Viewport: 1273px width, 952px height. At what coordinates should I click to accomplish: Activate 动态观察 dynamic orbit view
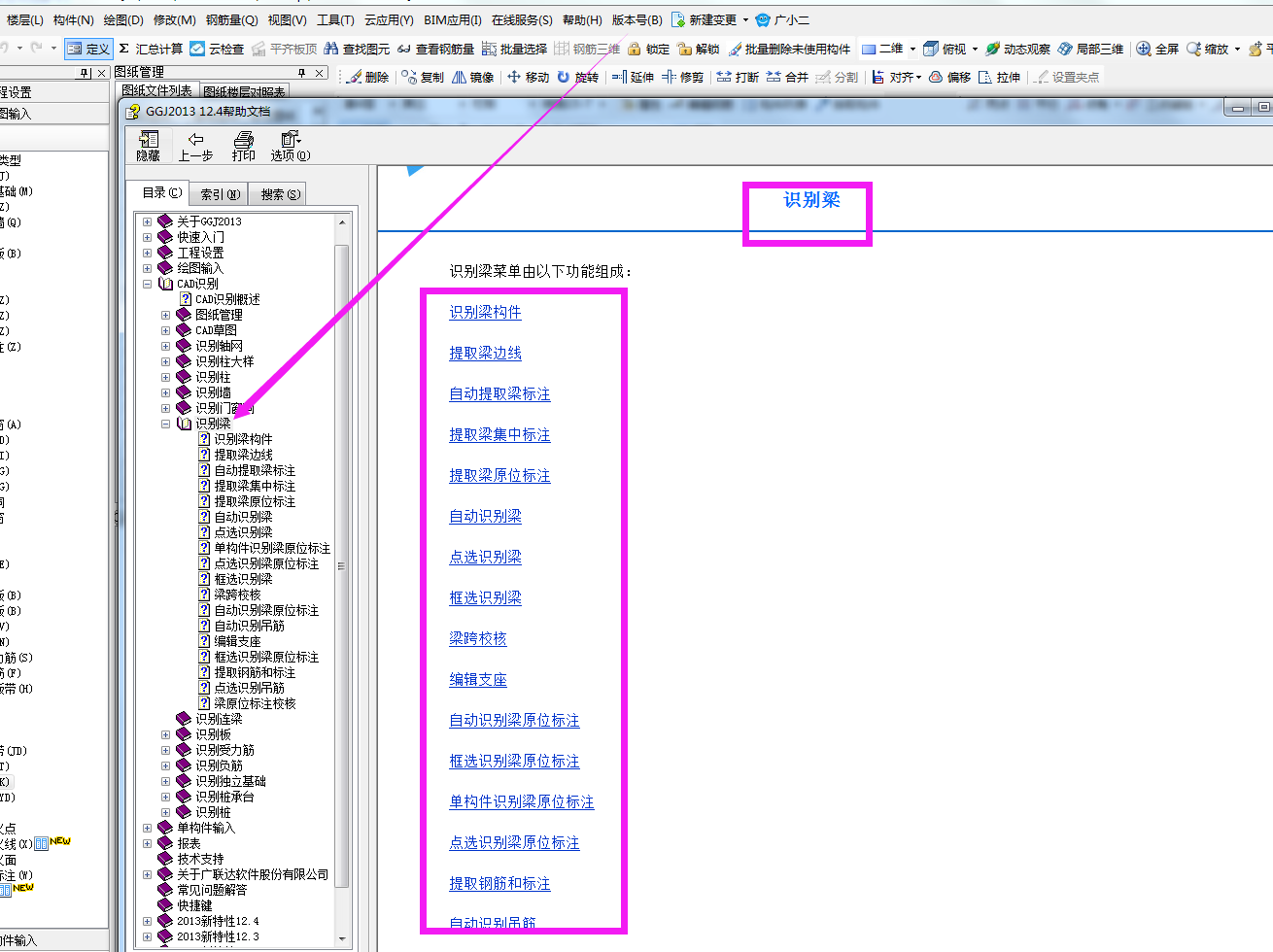pyautogui.click(x=1017, y=49)
